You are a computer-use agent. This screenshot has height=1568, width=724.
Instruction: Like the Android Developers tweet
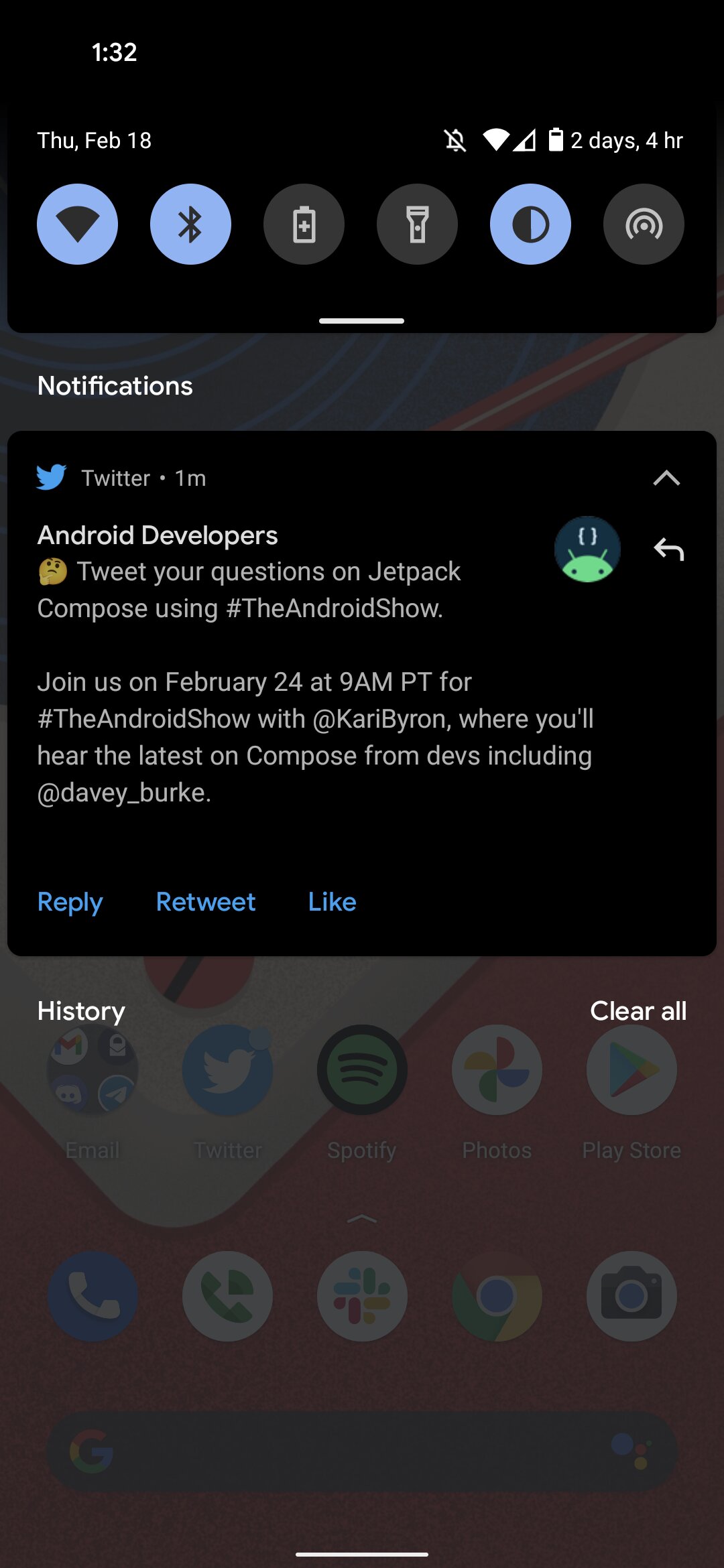click(332, 902)
